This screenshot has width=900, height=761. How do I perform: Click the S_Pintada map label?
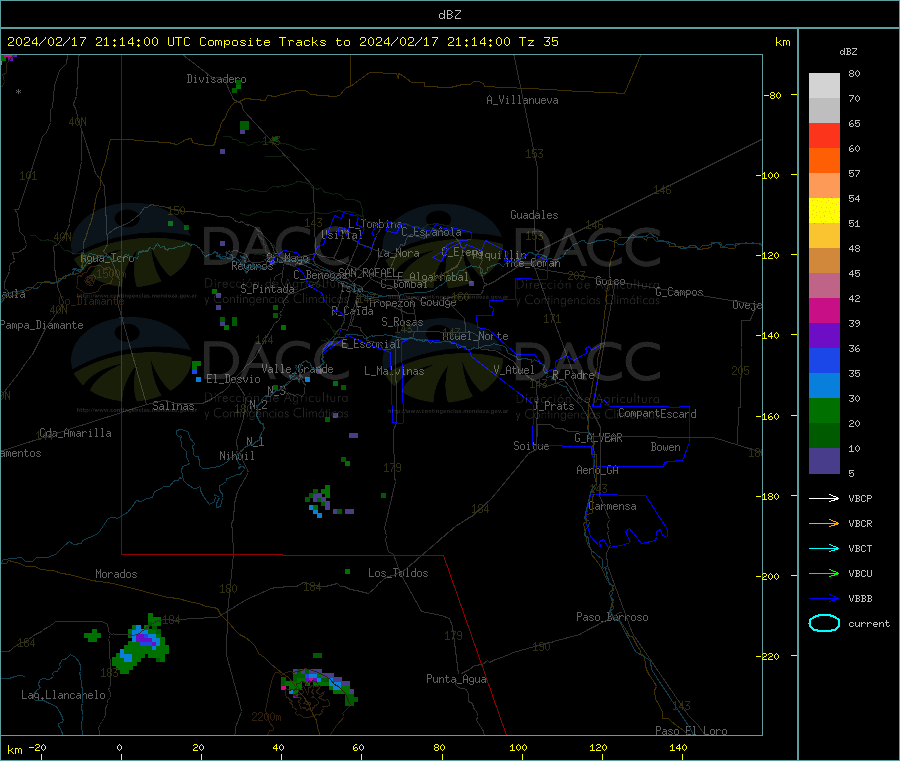[x=267, y=289]
